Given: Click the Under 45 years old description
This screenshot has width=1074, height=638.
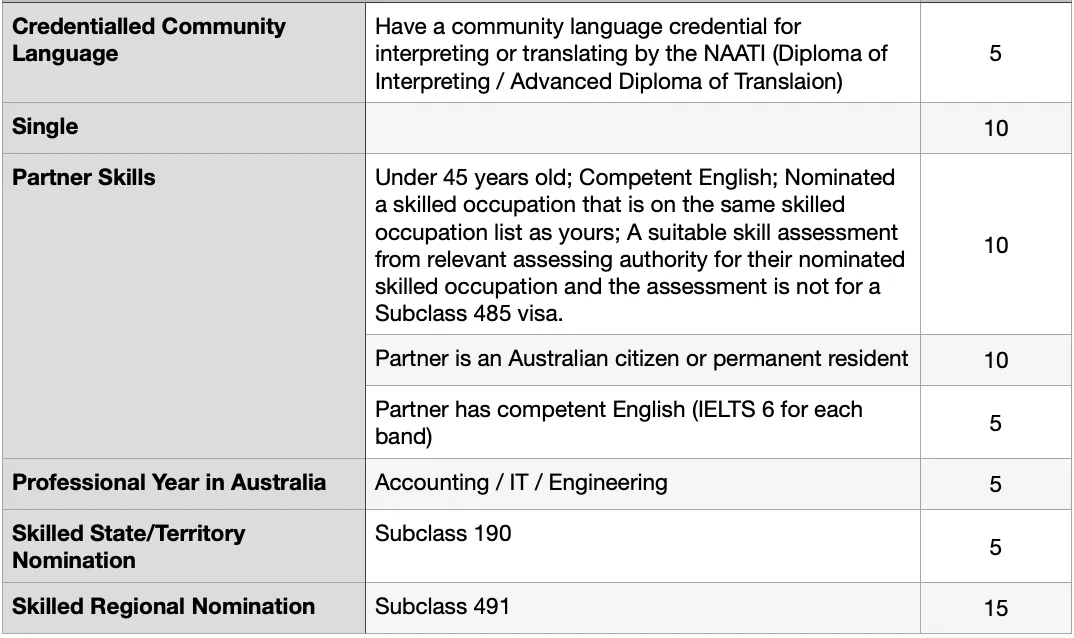Looking at the screenshot, I should pos(640,245).
